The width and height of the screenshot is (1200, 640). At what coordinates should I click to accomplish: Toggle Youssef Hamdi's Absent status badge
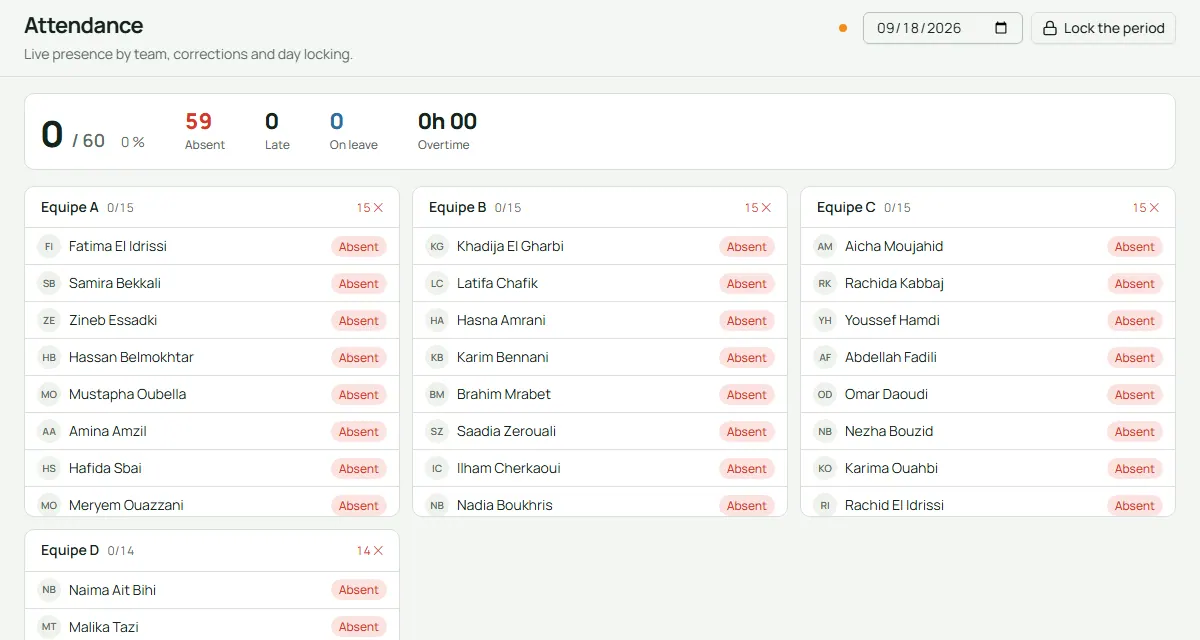1135,321
